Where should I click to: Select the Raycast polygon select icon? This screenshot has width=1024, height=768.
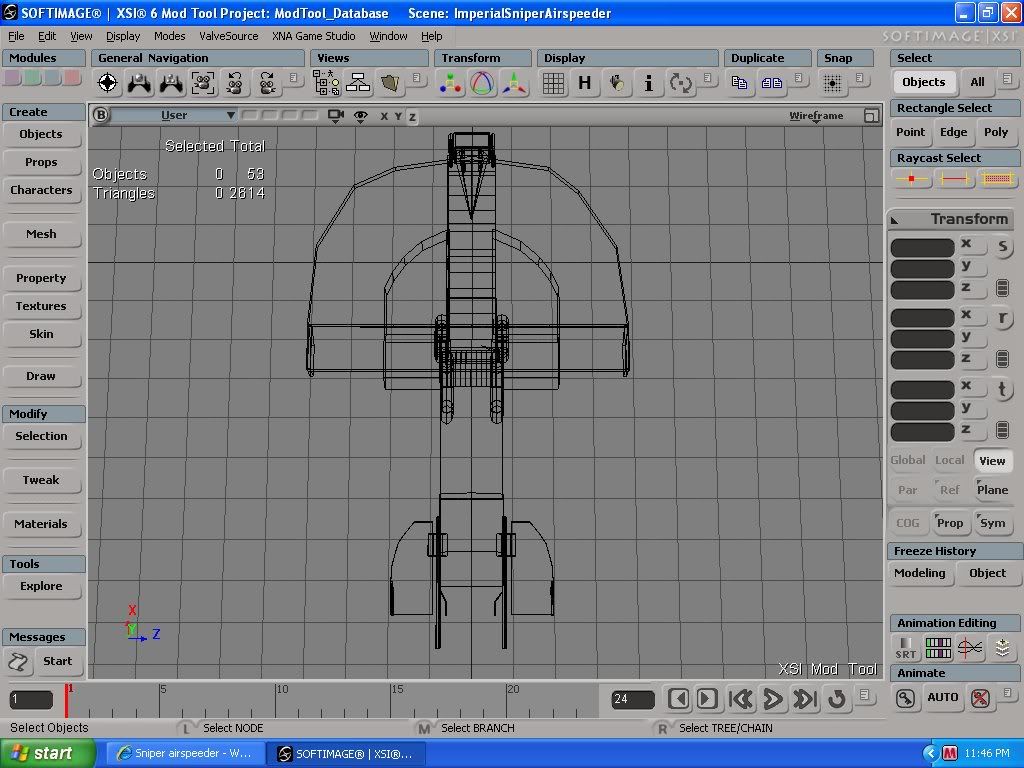click(x=997, y=178)
